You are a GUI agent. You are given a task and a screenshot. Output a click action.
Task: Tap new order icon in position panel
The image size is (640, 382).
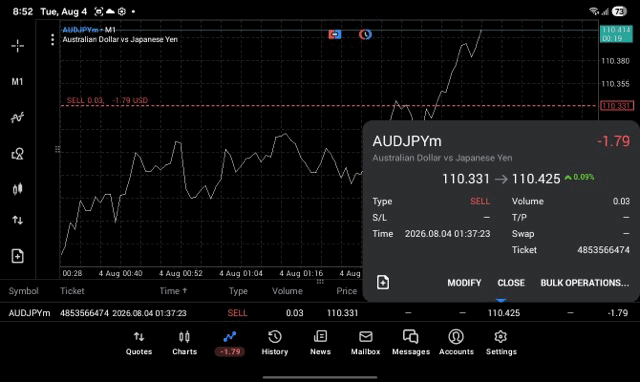coord(383,282)
